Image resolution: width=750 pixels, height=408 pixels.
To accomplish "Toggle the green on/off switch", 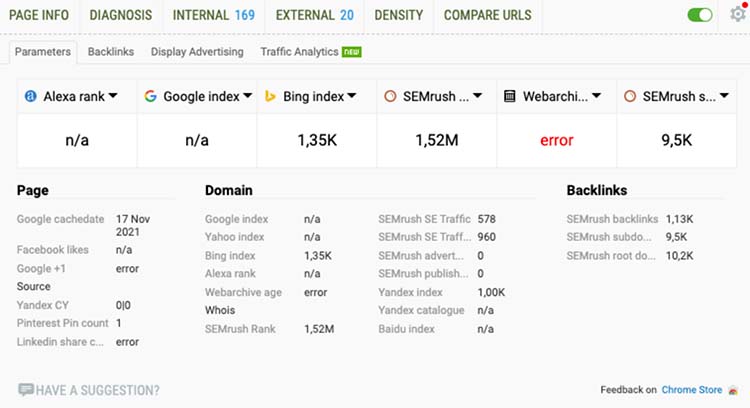I will (x=700, y=15).
